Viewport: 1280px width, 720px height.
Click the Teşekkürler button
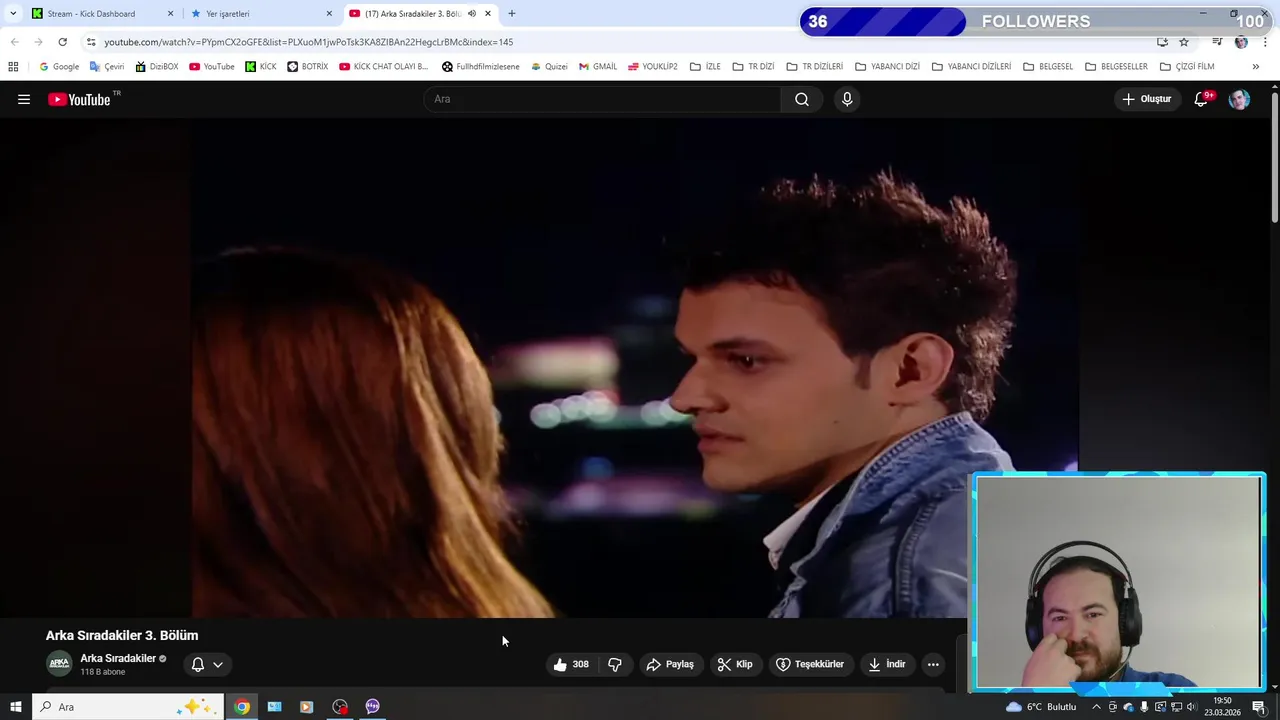click(x=810, y=664)
